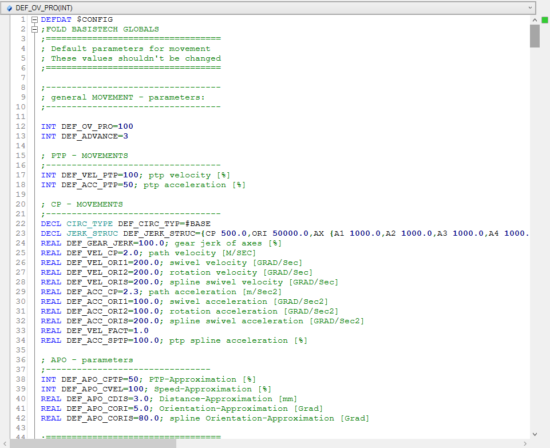Place cursor on DEF_APO_CDIS=3.0 value
The height and width of the screenshot is (448, 550).
point(141,399)
